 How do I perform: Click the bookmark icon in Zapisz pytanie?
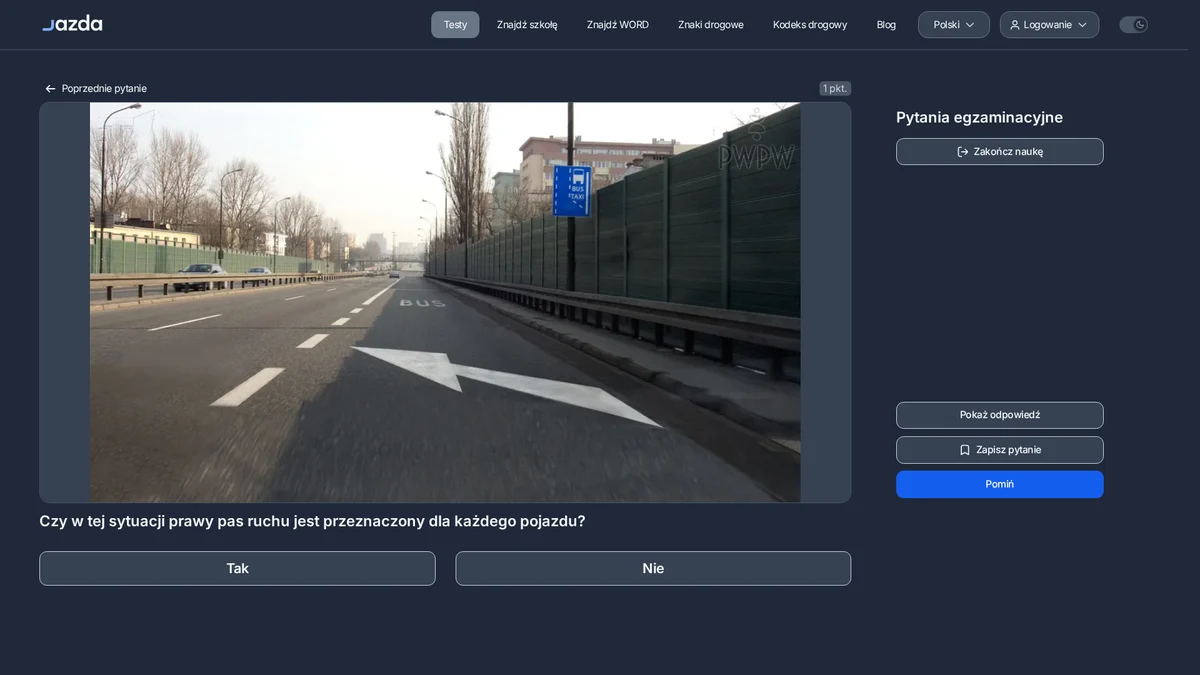point(965,450)
